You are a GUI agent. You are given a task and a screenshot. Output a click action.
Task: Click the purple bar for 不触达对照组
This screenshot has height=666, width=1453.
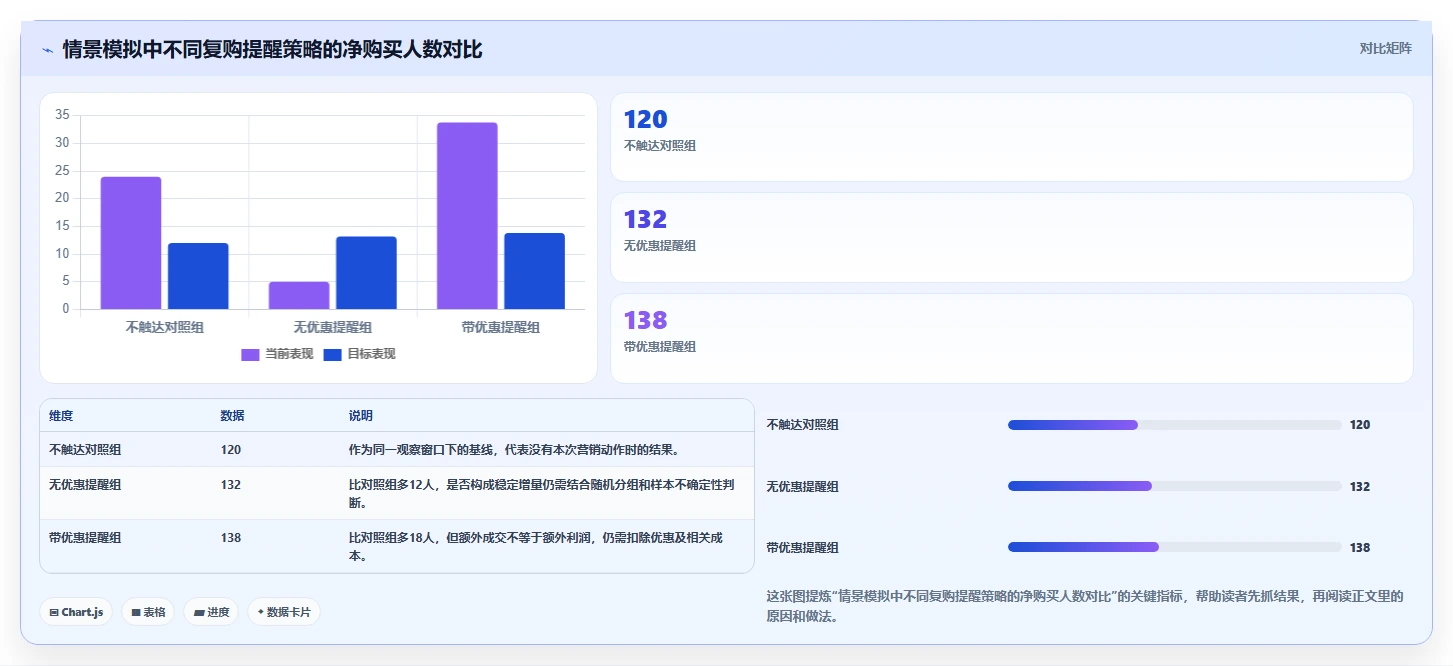coord(131,243)
